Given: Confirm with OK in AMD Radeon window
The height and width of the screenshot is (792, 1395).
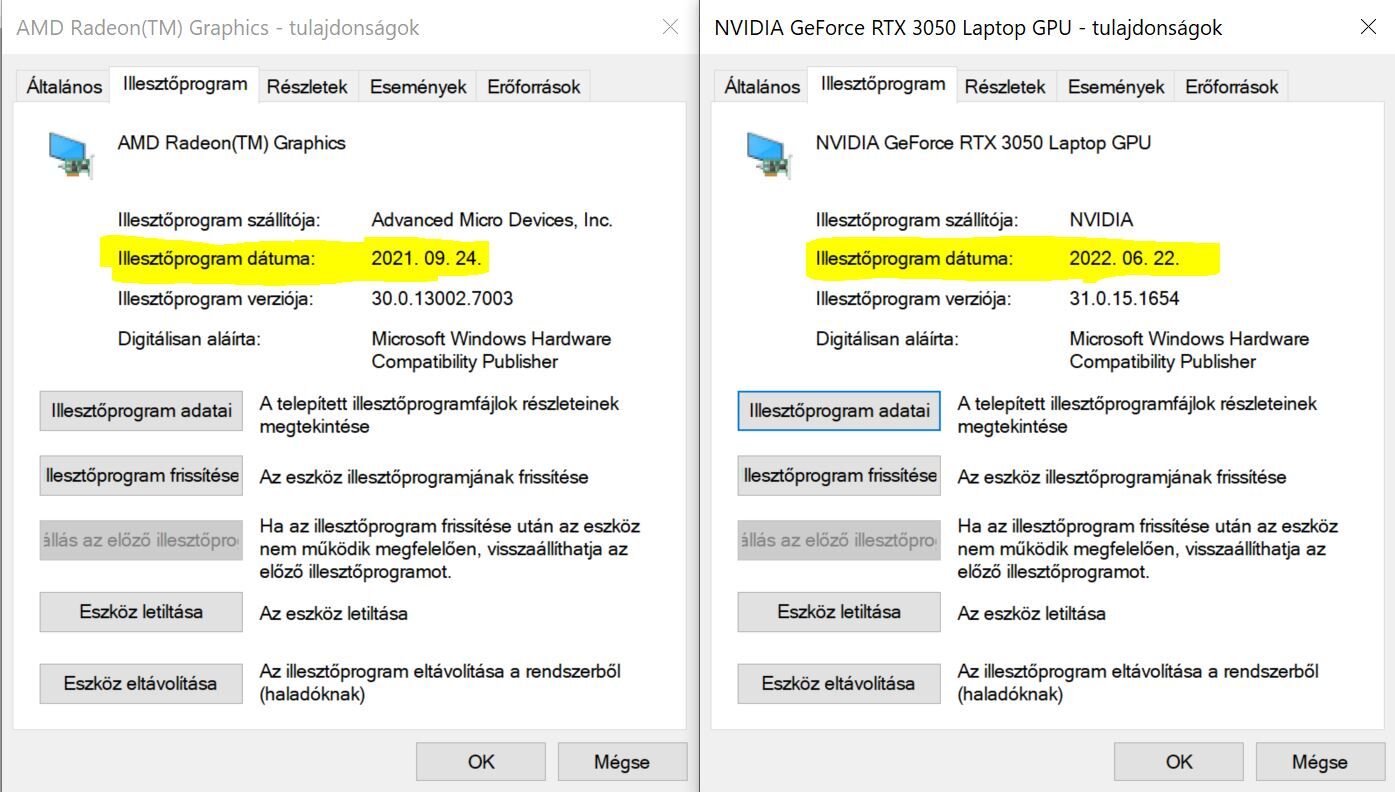Looking at the screenshot, I should pos(481,762).
